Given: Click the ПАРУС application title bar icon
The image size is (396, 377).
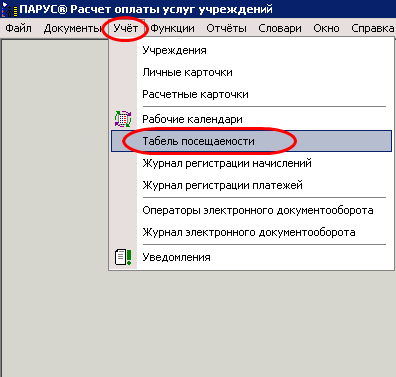Looking at the screenshot, I should pyautogui.click(x=9, y=9).
